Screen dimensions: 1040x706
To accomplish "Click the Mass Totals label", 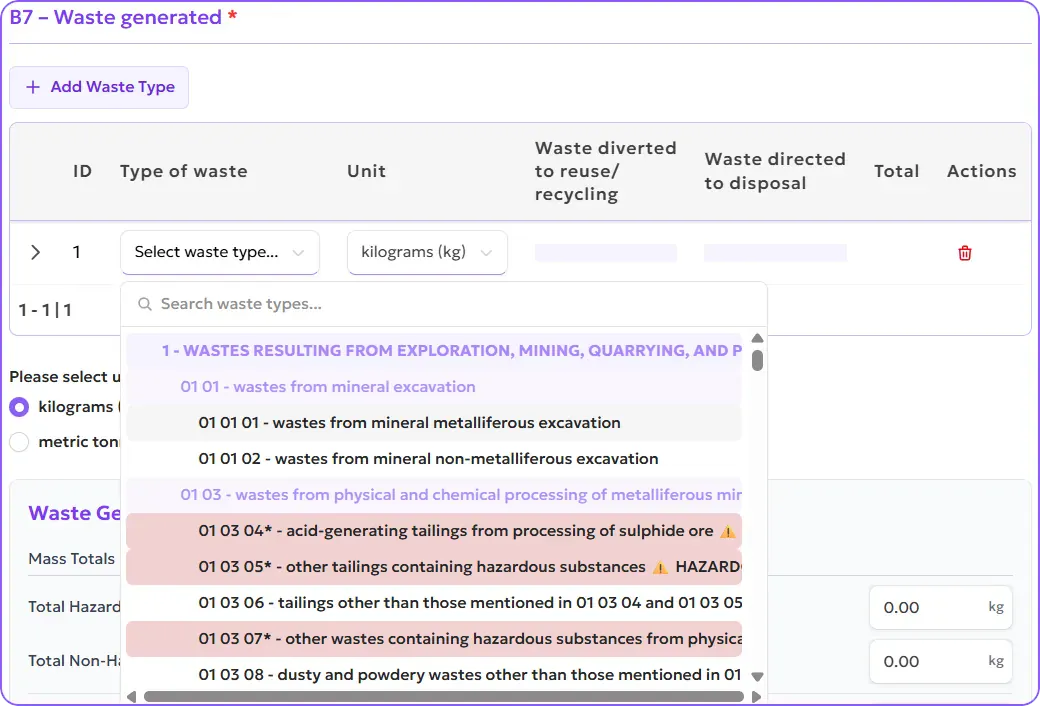I will click(x=72, y=559).
